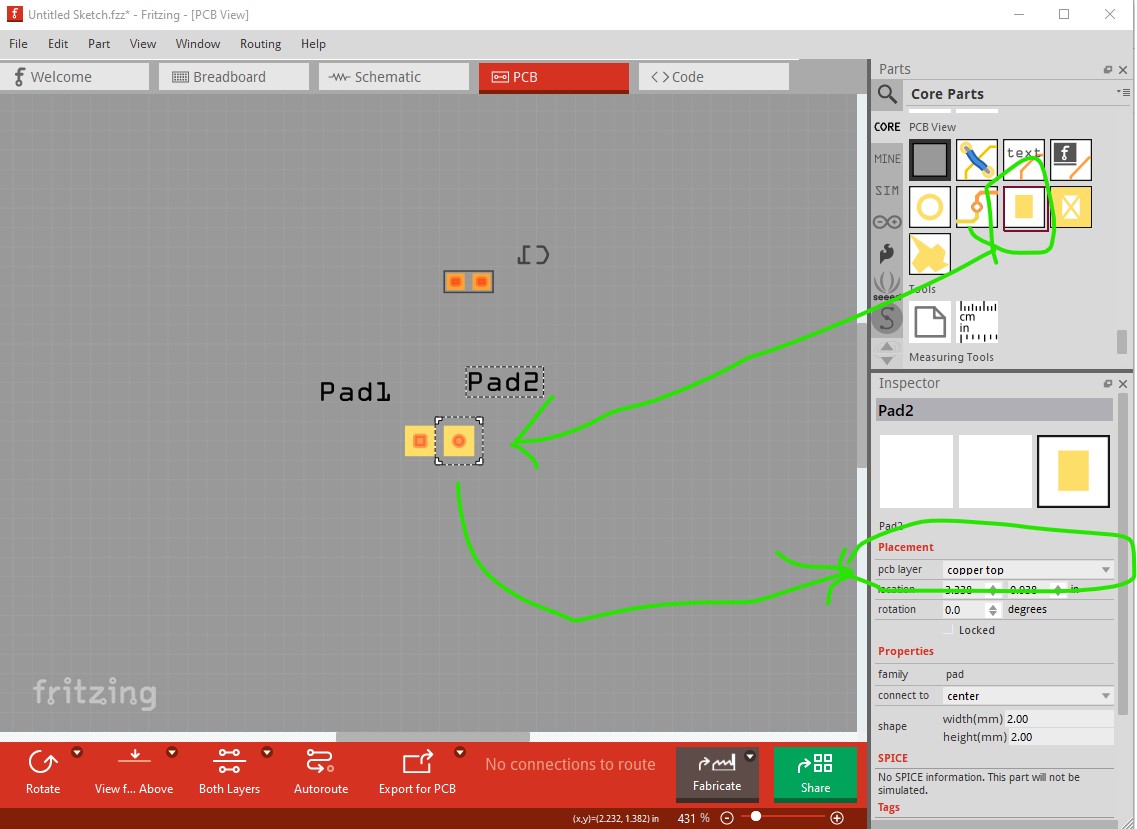Open the pcb layer dropdown
Image resolution: width=1137 pixels, height=829 pixels.
pos(1028,570)
